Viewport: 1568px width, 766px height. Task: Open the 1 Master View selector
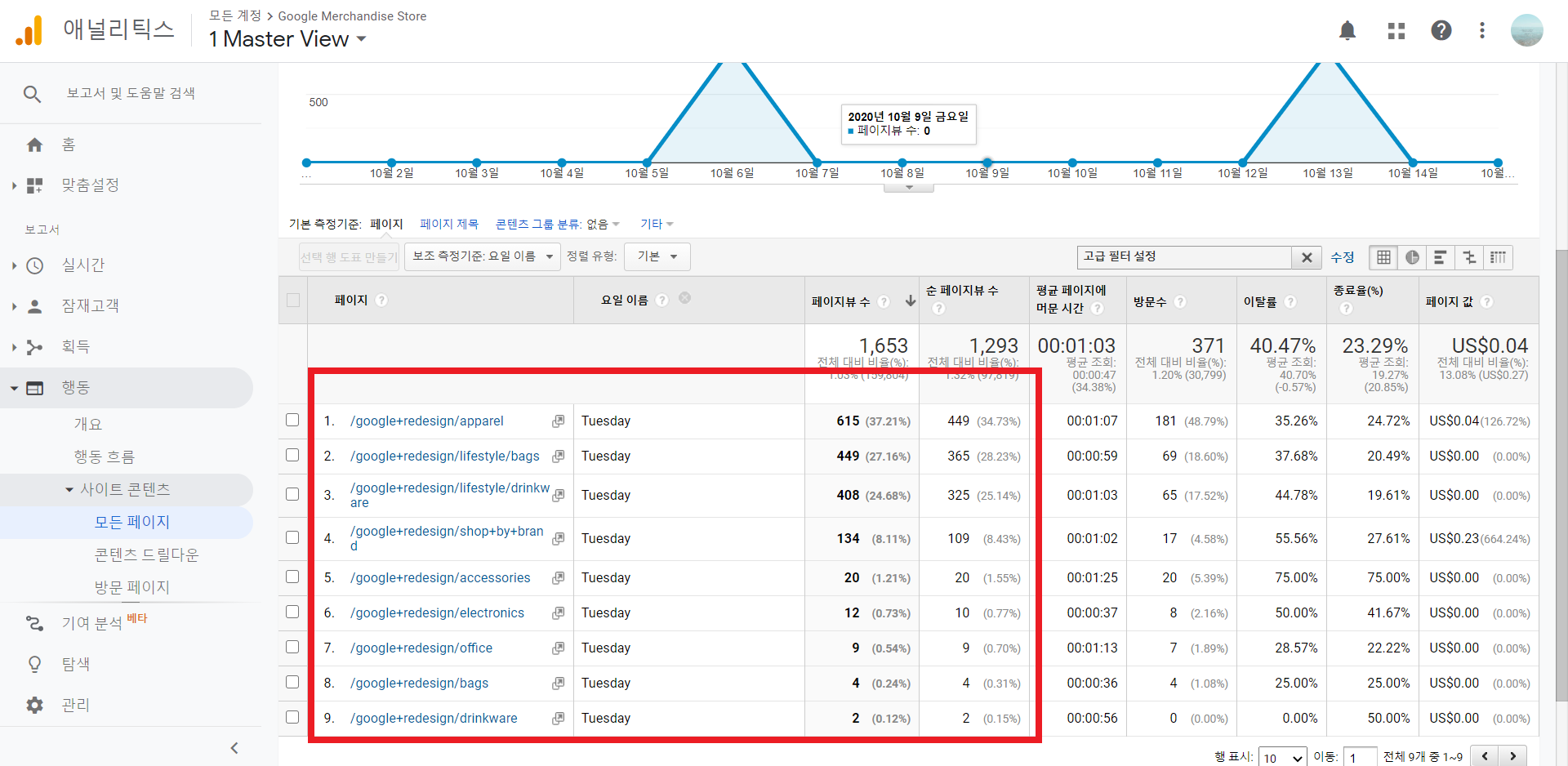click(x=287, y=38)
